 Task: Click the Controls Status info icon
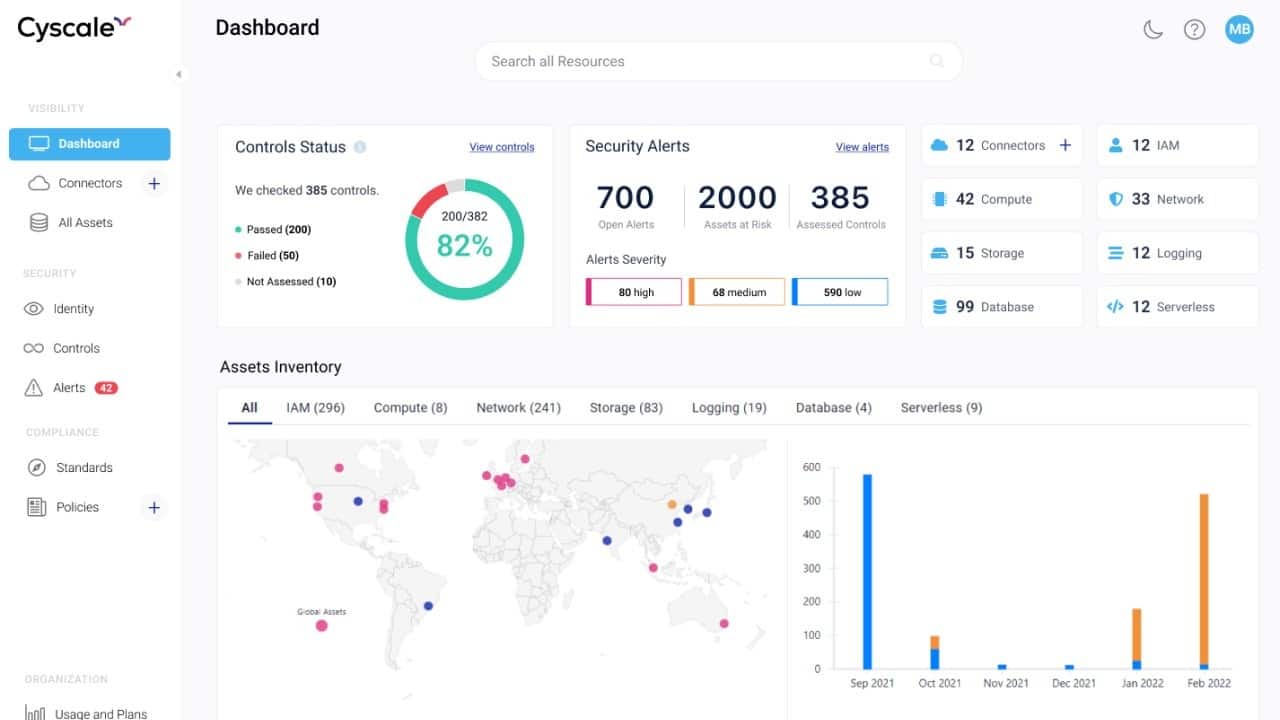tap(360, 147)
